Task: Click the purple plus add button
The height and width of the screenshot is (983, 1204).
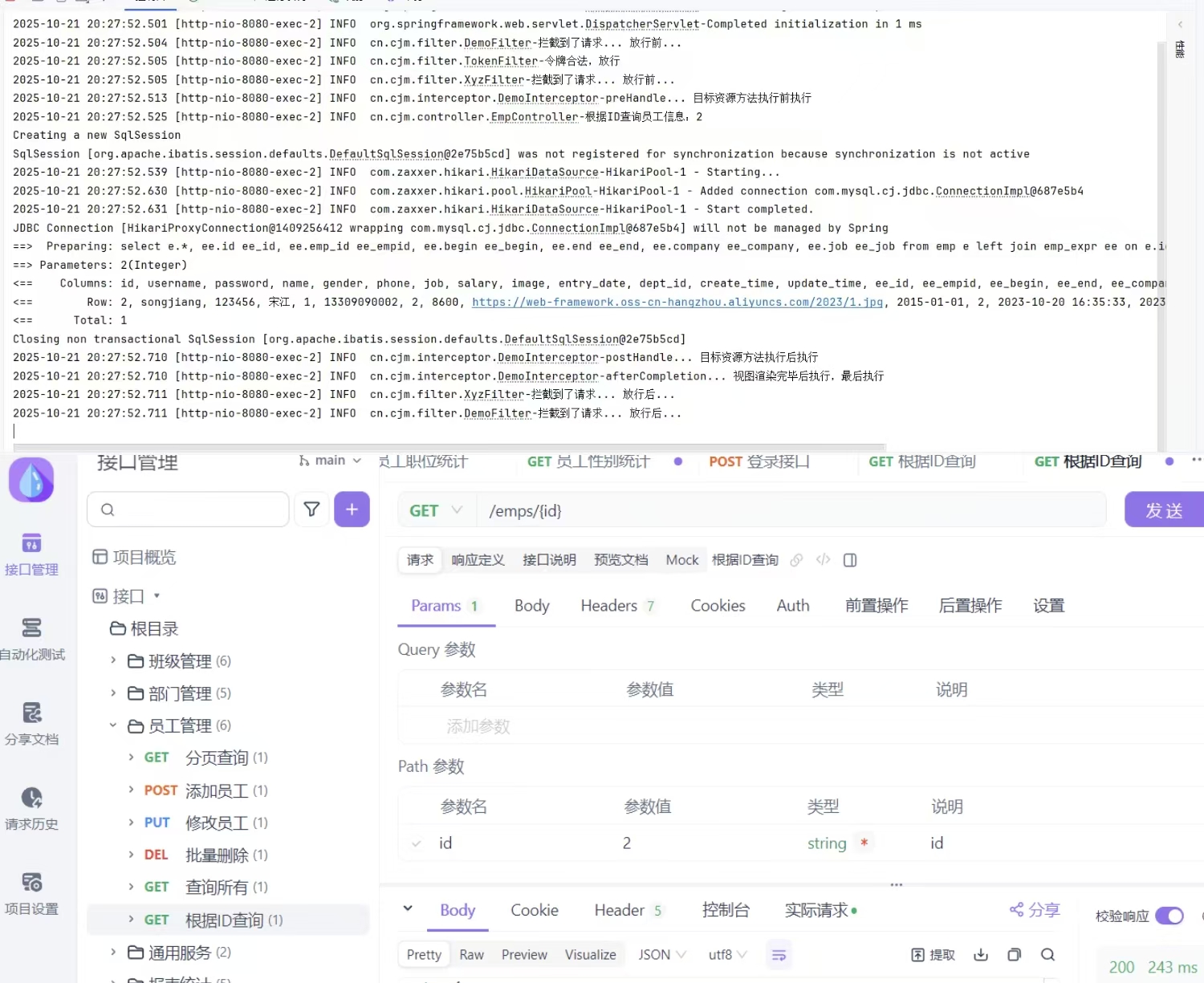Action: pyautogui.click(x=352, y=509)
